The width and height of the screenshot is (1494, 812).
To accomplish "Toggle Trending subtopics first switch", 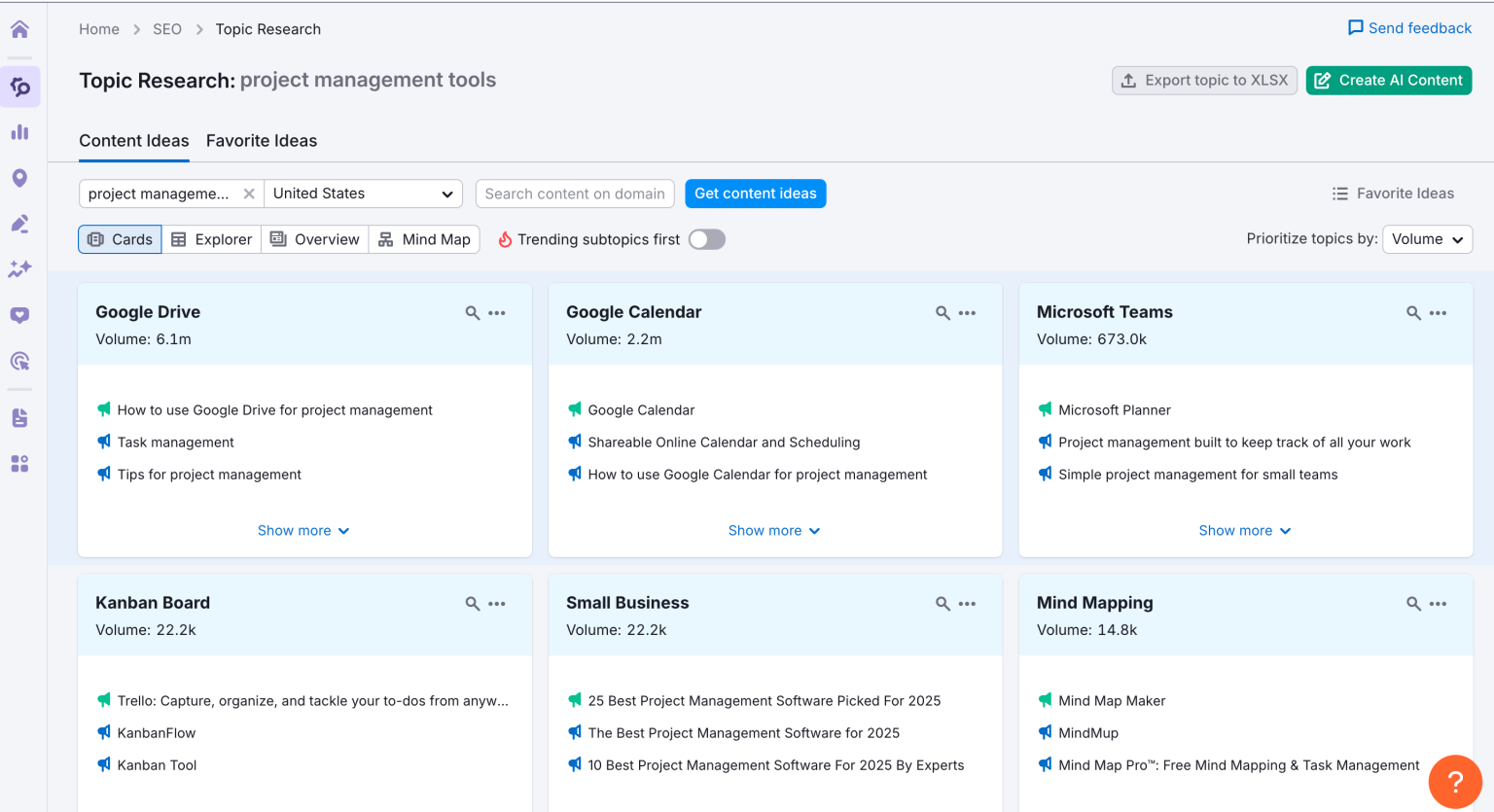I will tap(707, 239).
